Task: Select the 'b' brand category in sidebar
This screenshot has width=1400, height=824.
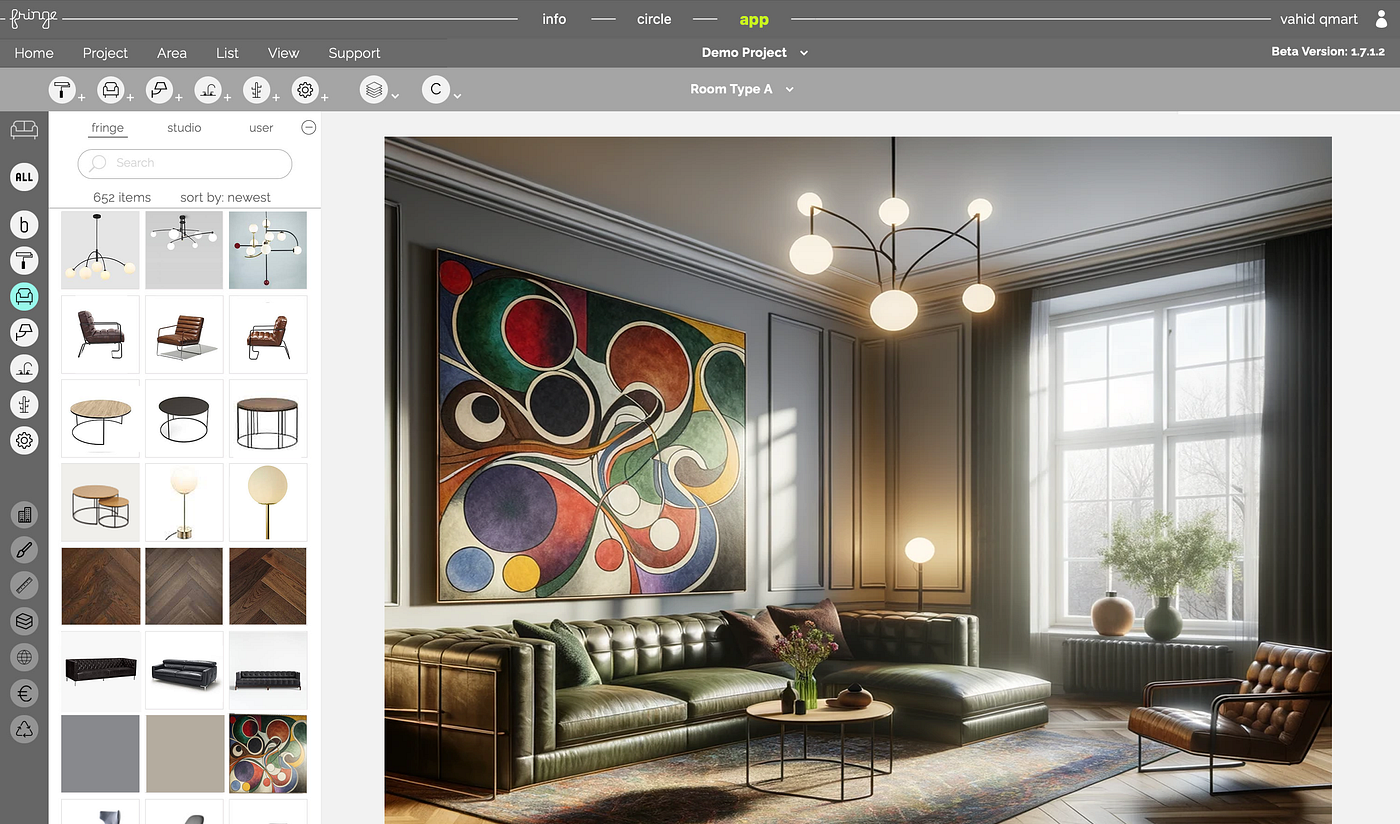Action: pyautogui.click(x=24, y=225)
